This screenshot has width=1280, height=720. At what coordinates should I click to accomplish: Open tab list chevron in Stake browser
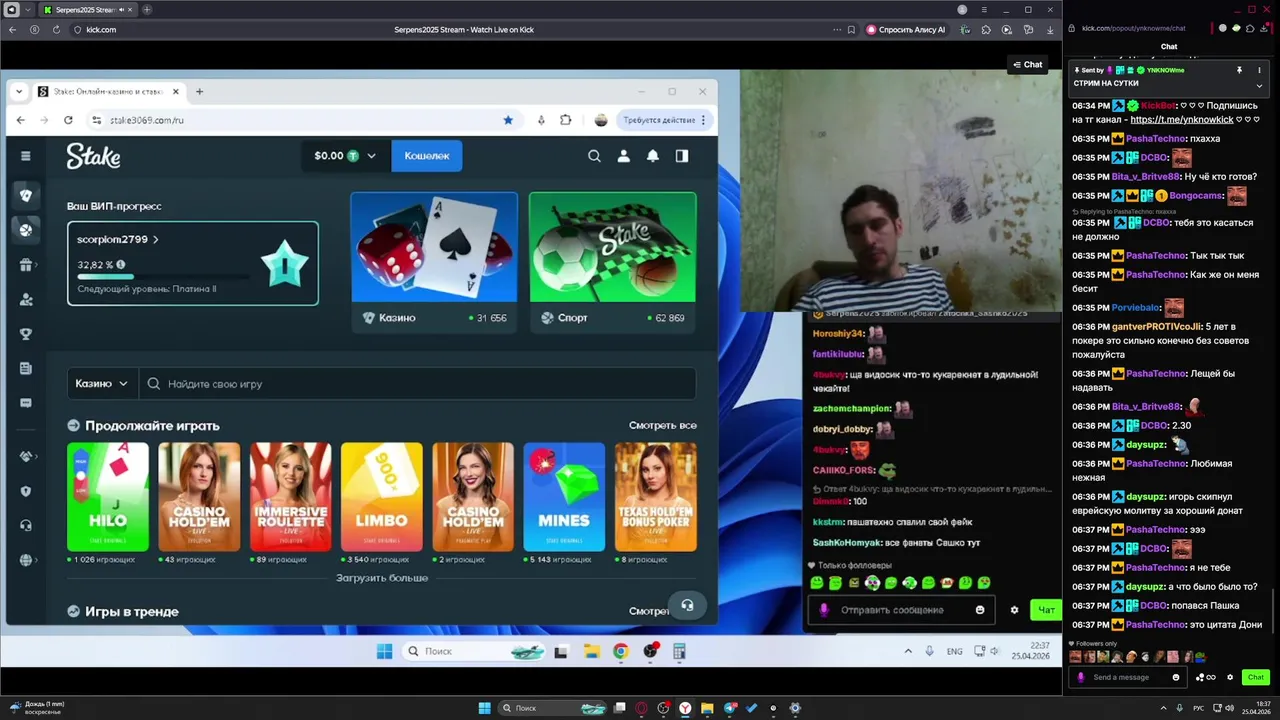(x=19, y=91)
